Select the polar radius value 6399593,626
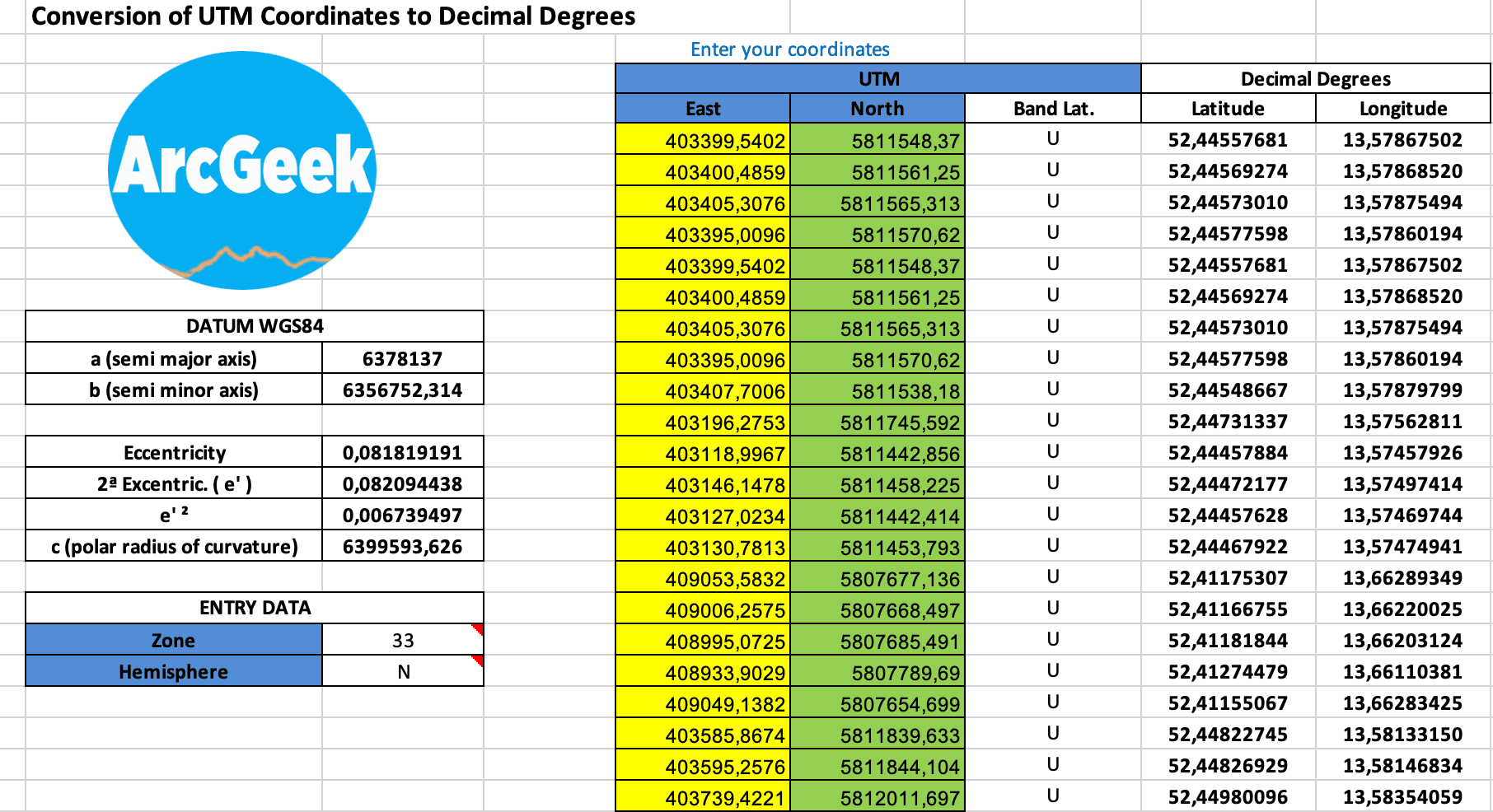1493x812 pixels. tap(401, 545)
